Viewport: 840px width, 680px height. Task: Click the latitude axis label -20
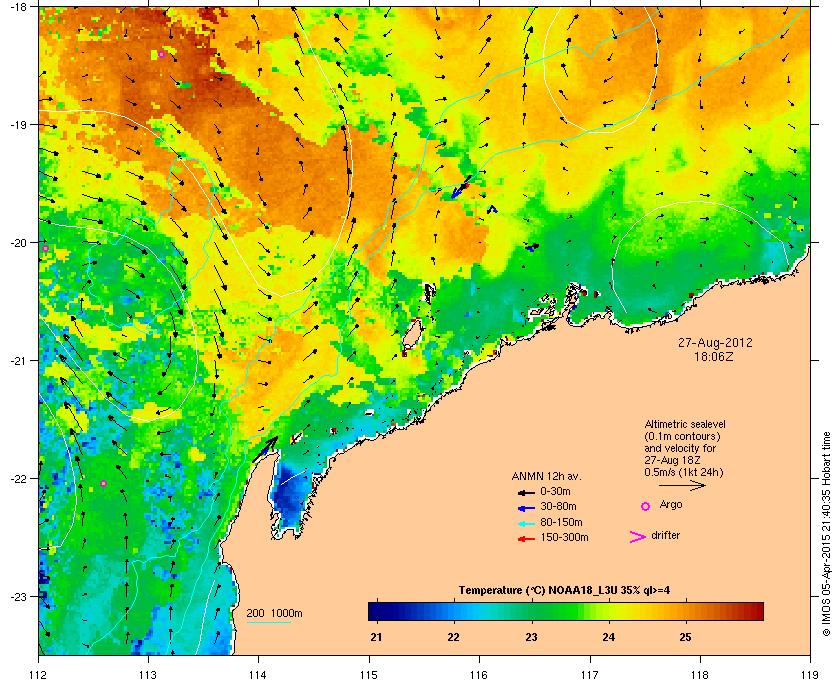[x=18, y=243]
